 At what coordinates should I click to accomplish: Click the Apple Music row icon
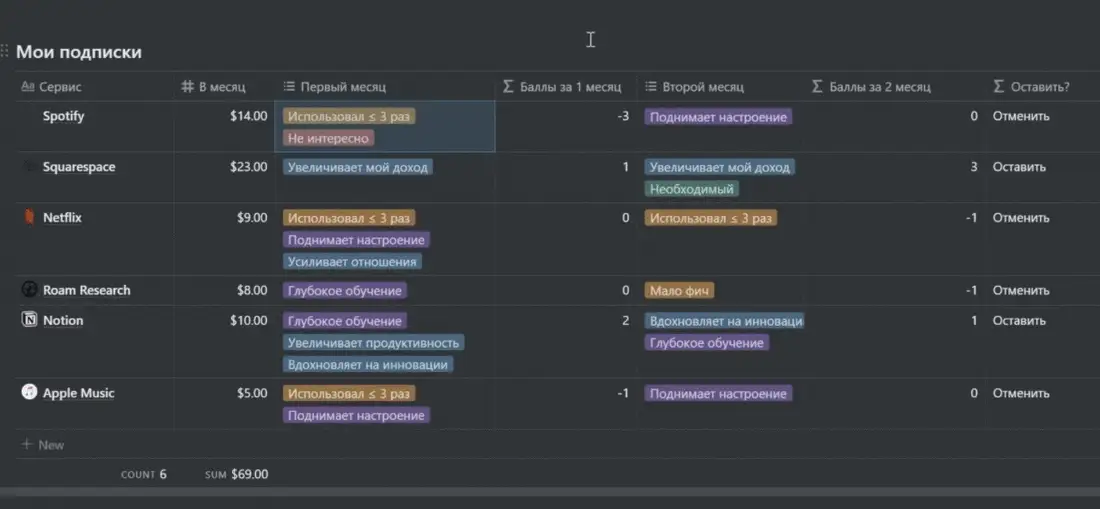[x=29, y=392]
